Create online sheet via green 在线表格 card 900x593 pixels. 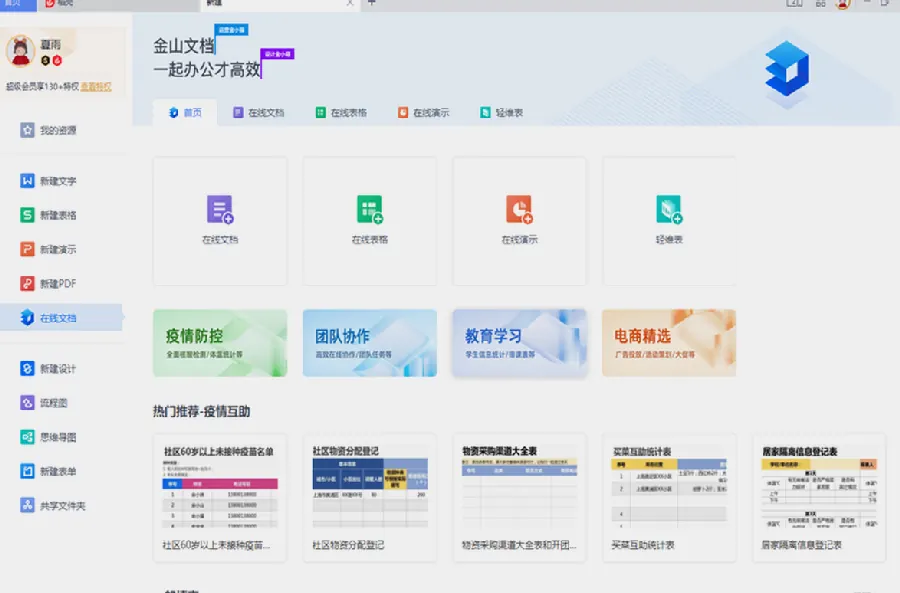point(370,221)
